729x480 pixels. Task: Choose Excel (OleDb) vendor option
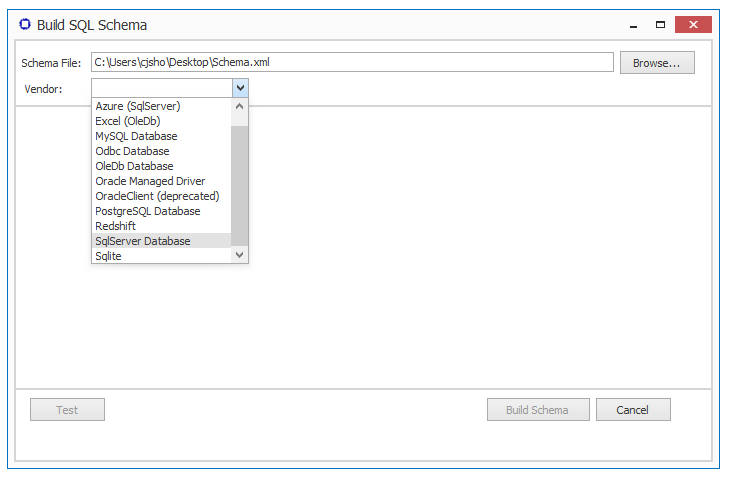tap(161, 121)
